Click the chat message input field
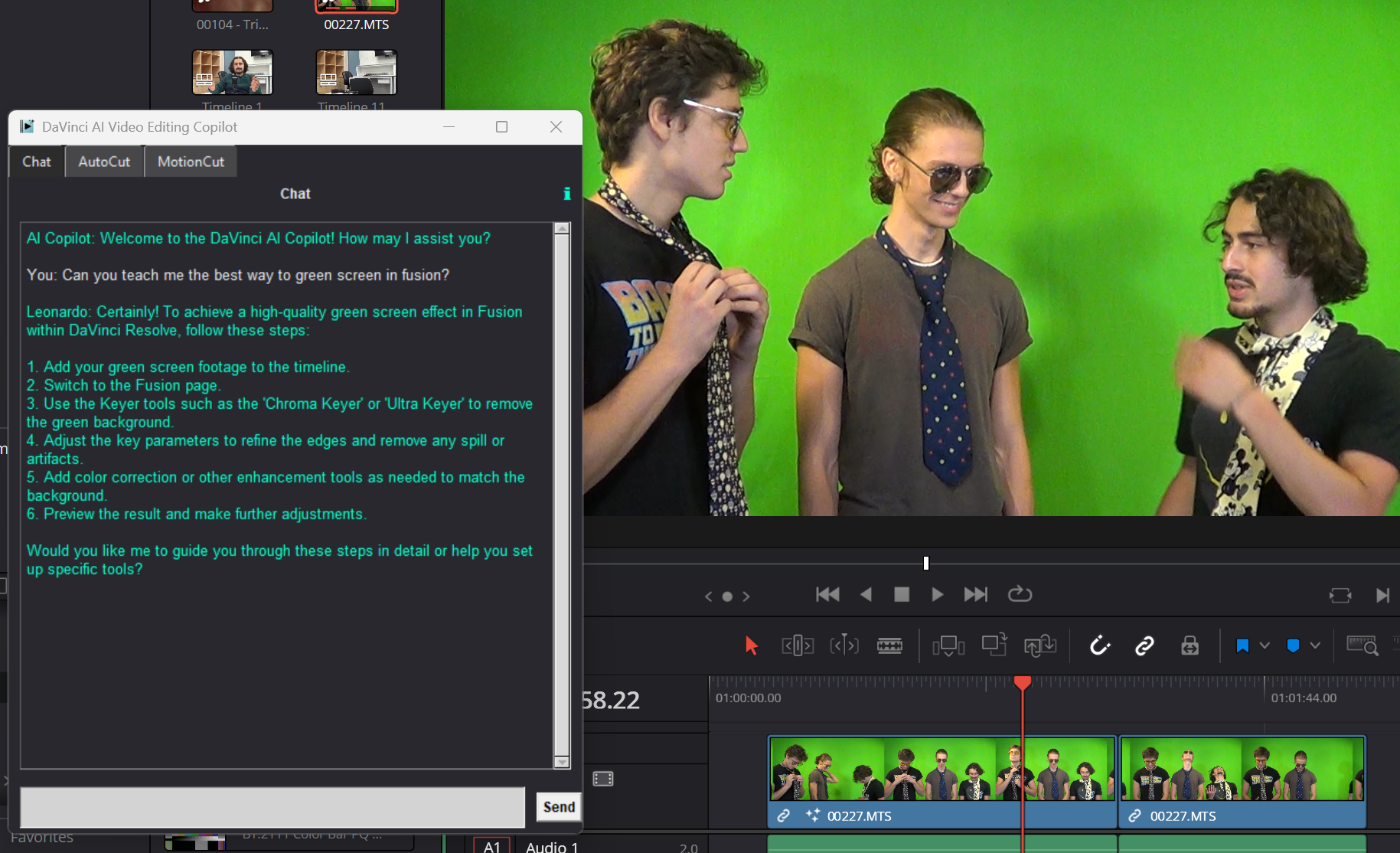The image size is (1400, 853). pyautogui.click(x=272, y=807)
